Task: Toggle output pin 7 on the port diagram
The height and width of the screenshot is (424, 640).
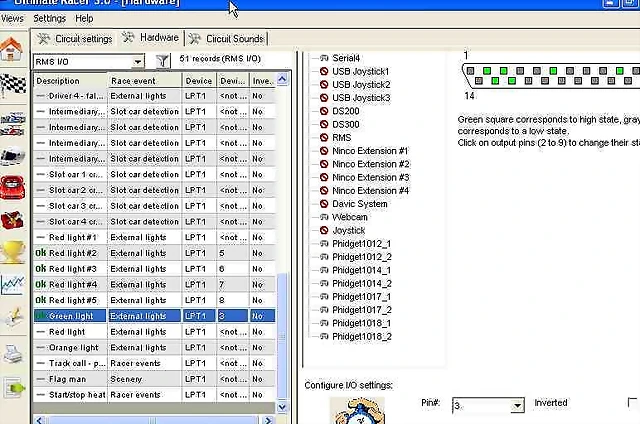Action: [570, 71]
